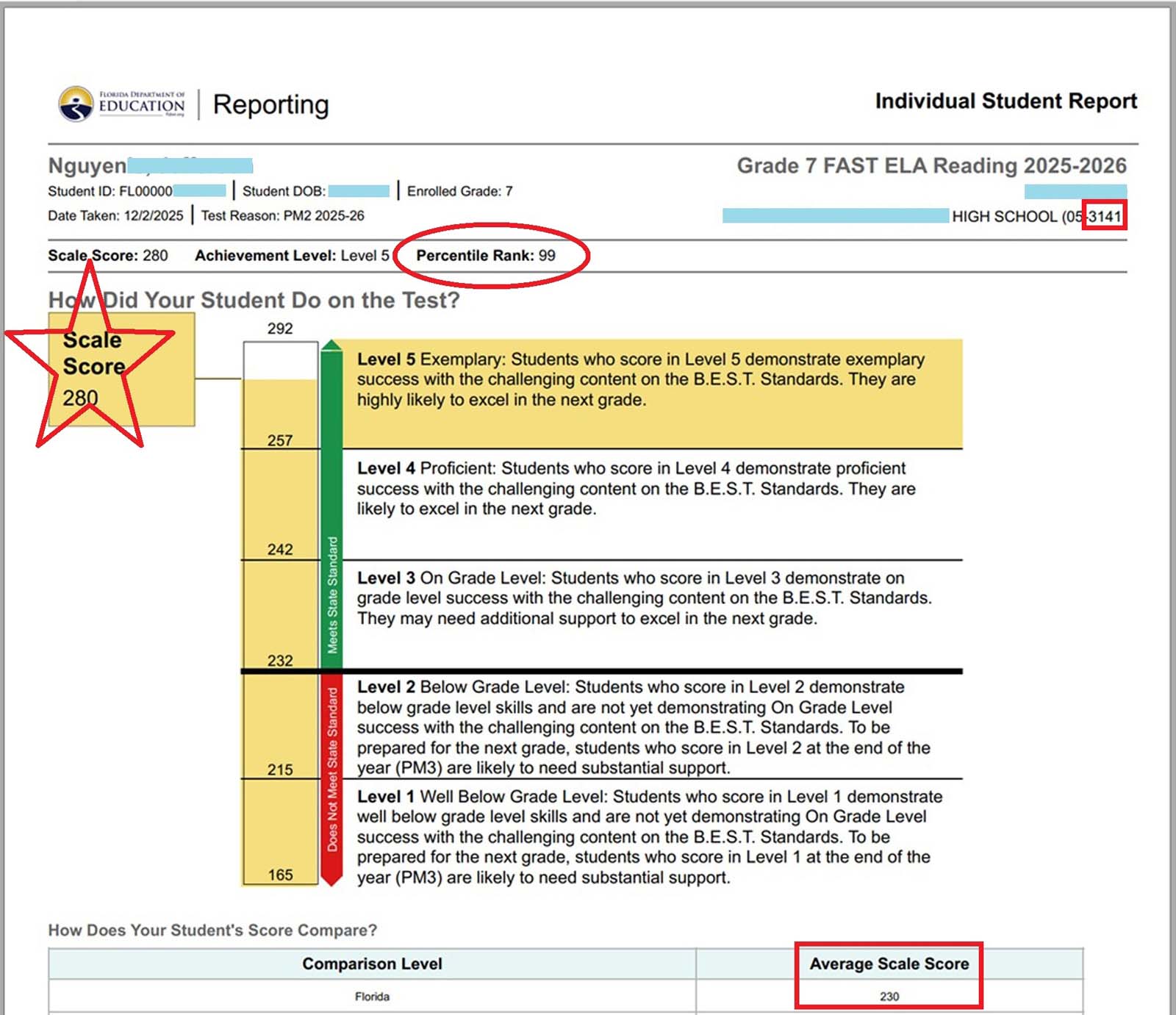Click the Comparison Level column header
This screenshot has height=1015, width=1176.
372,964
